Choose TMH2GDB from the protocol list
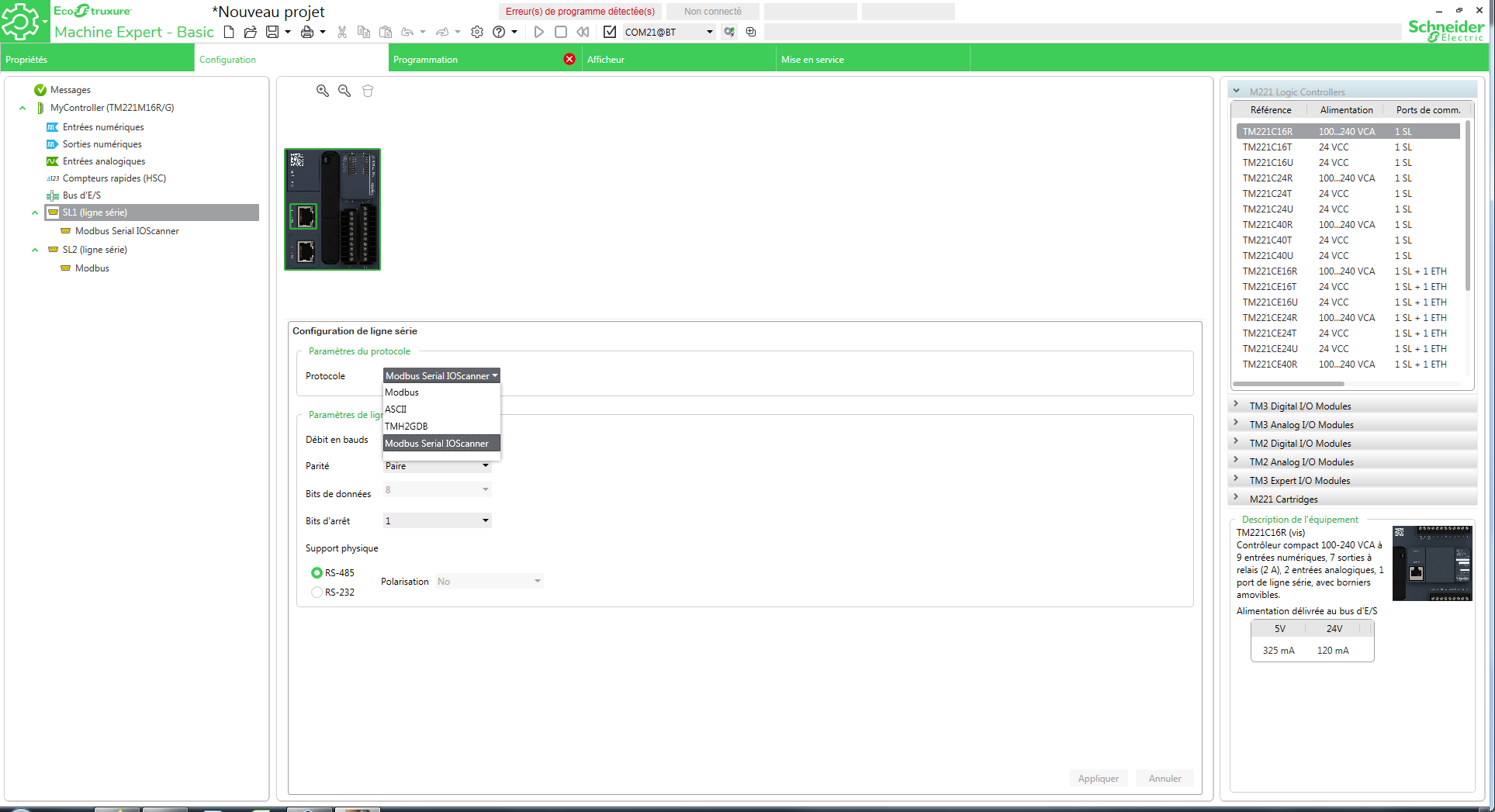The image size is (1495, 812). pos(441,427)
